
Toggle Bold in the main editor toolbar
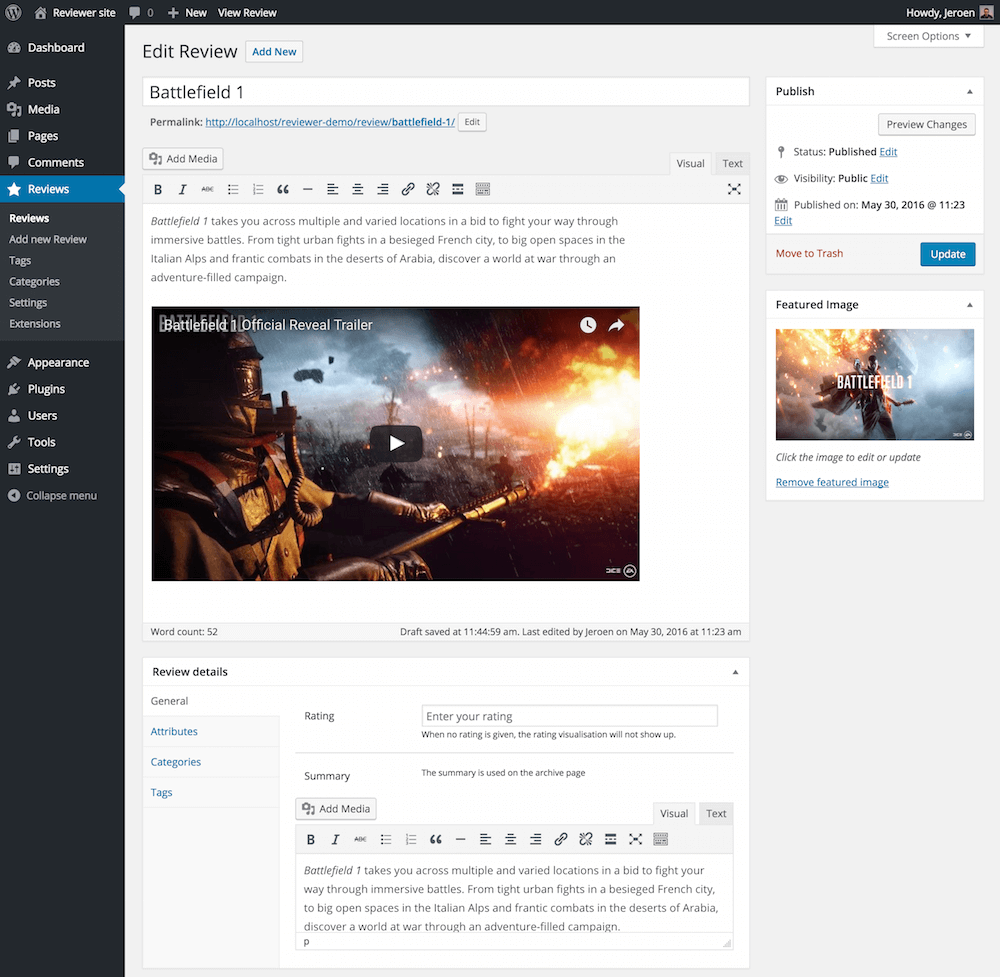pos(157,189)
